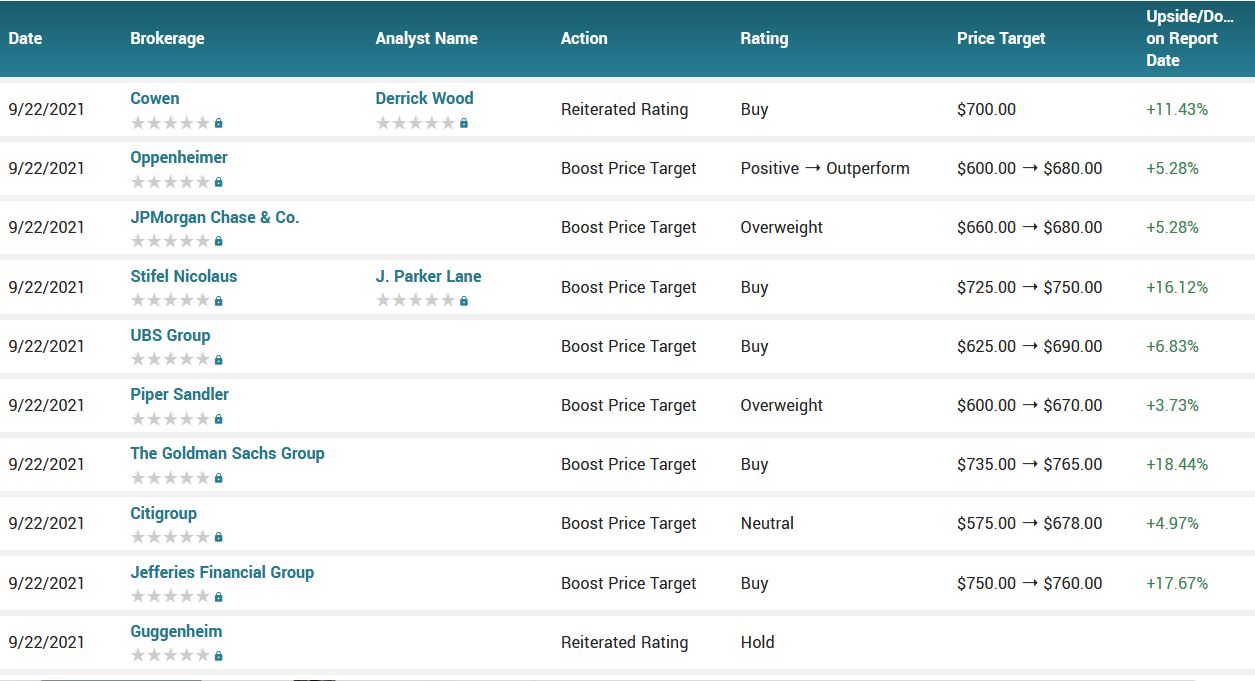This screenshot has height=681, width=1255.
Task: Sort by the Action column header
Action: [584, 38]
